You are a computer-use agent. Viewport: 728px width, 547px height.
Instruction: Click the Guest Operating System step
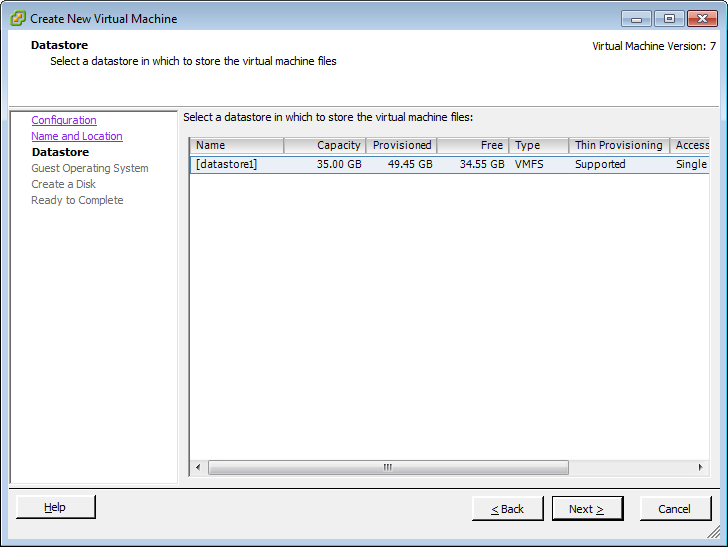click(90, 168)
